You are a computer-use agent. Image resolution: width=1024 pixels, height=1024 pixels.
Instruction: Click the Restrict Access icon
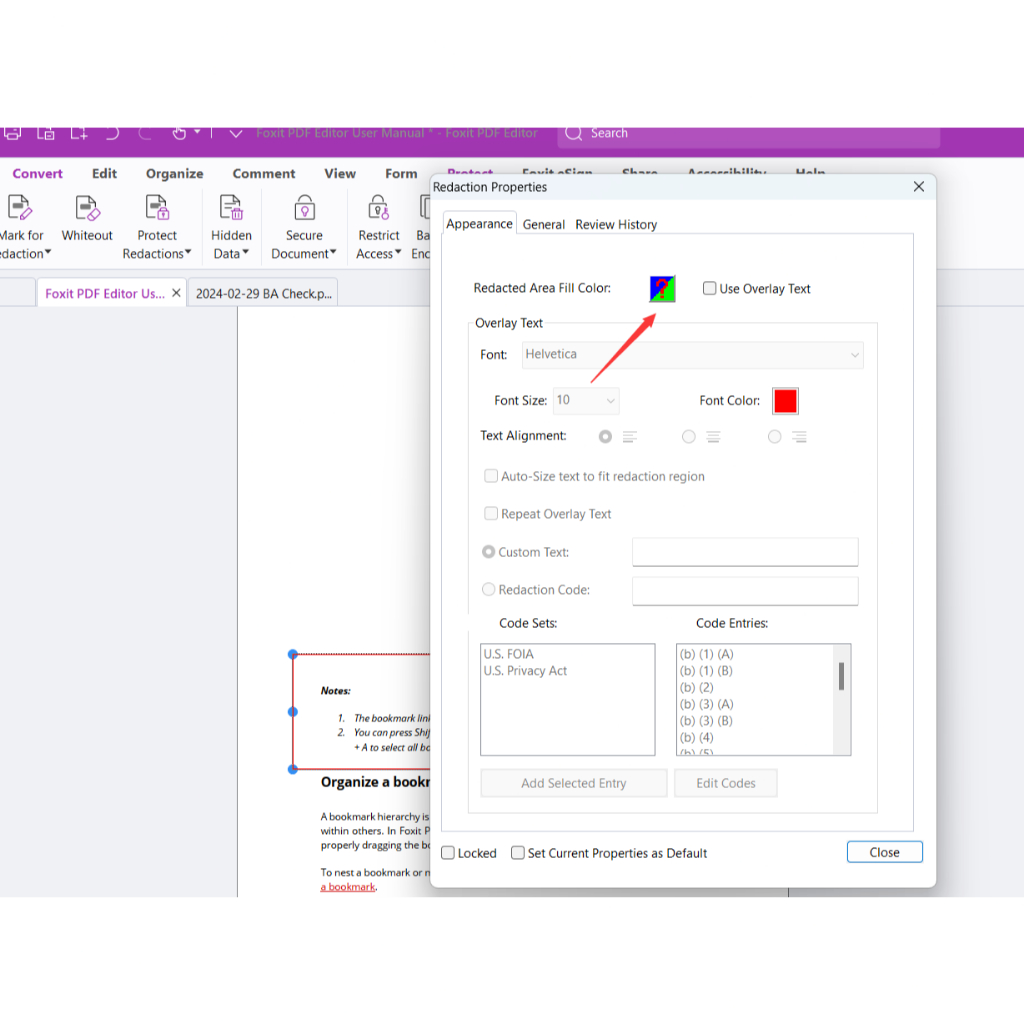pyautogui.click(x=379, y=208)
